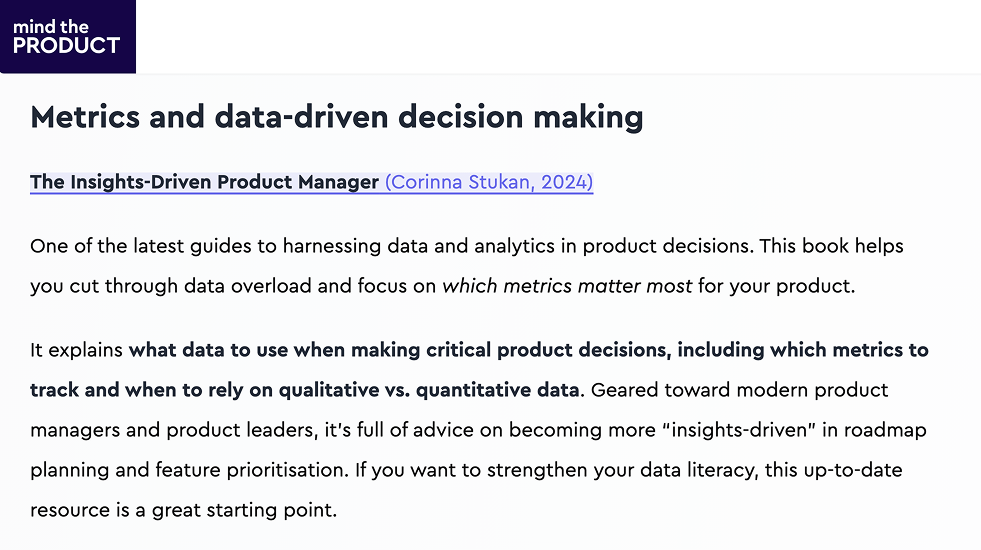The width and height of the screenshot is (981, 550).
Task: Click the phrase 'great starting point'
Action: (x=242, y=510)
